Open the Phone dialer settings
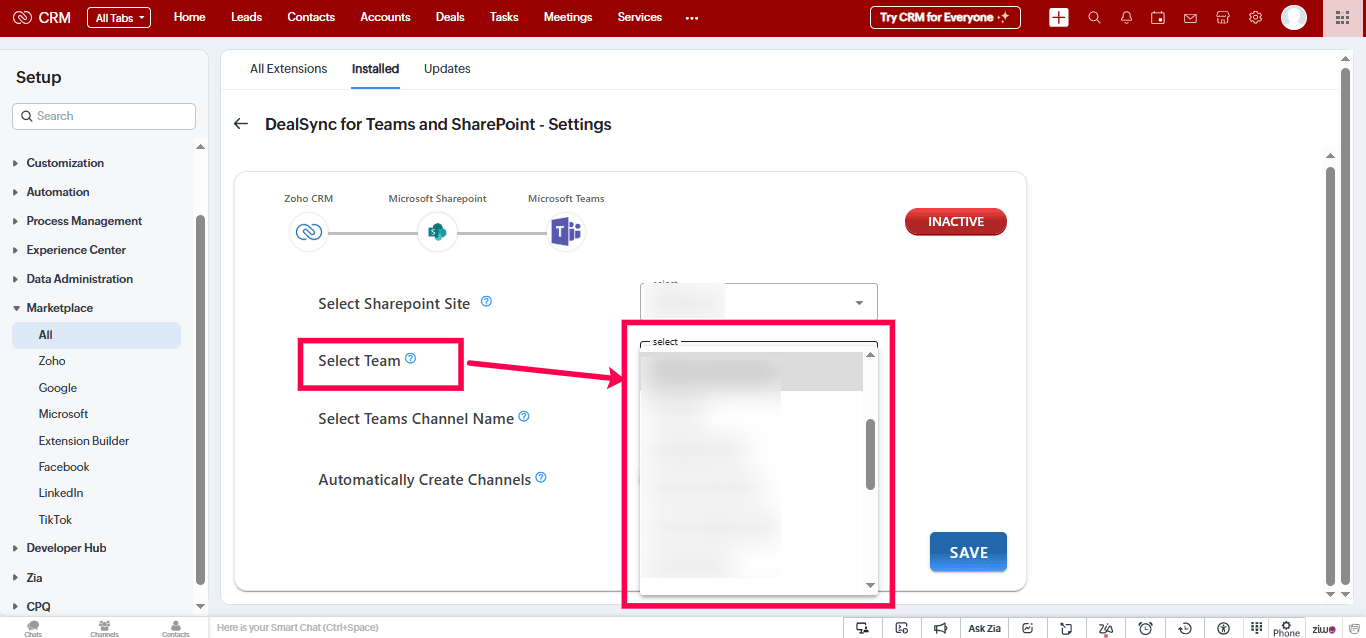Image resolution: width=1366 pixels, height=638 pixels. point(1286,628)
